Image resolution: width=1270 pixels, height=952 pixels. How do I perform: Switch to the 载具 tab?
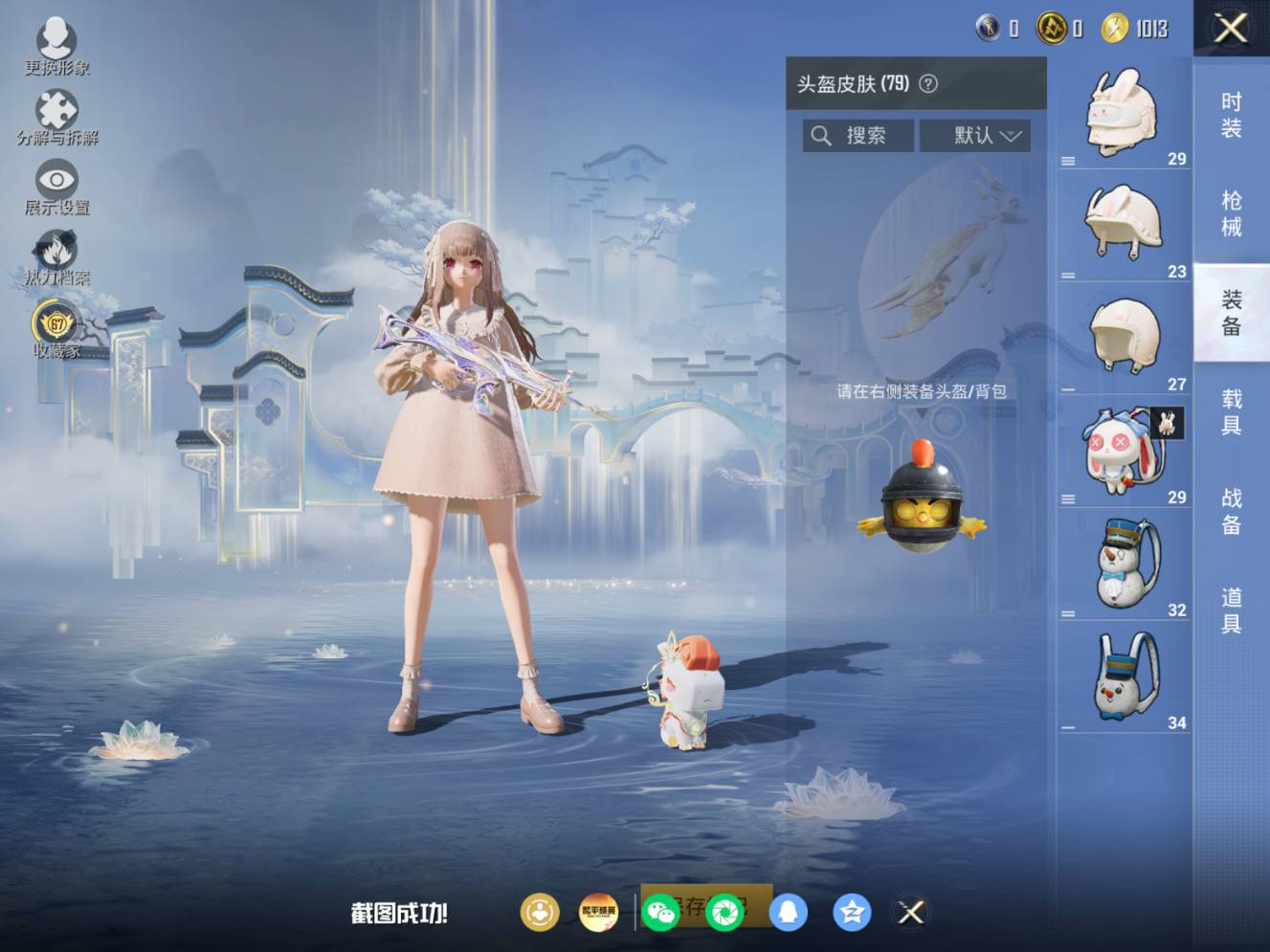(1231, 411)
